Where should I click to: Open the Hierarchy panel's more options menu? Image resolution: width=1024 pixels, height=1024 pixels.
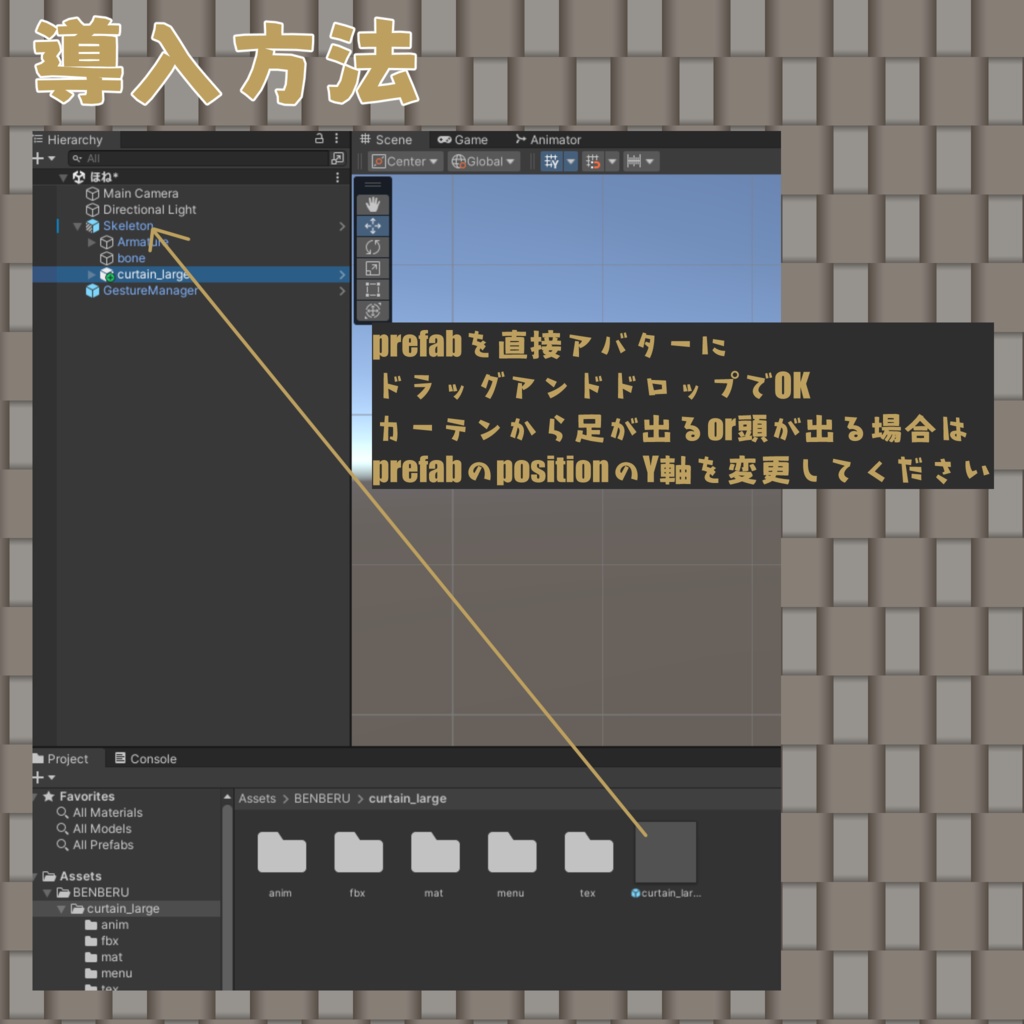point(336,138)
